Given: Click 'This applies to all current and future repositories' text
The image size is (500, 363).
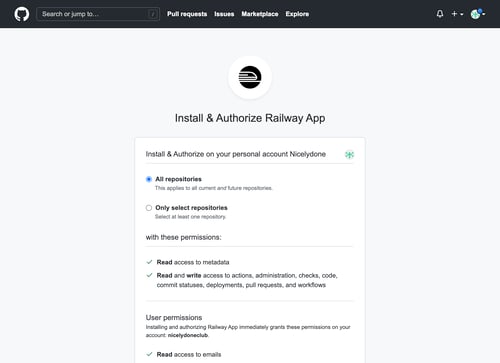Looking at the screenshot, I should (x=214, y=188).
